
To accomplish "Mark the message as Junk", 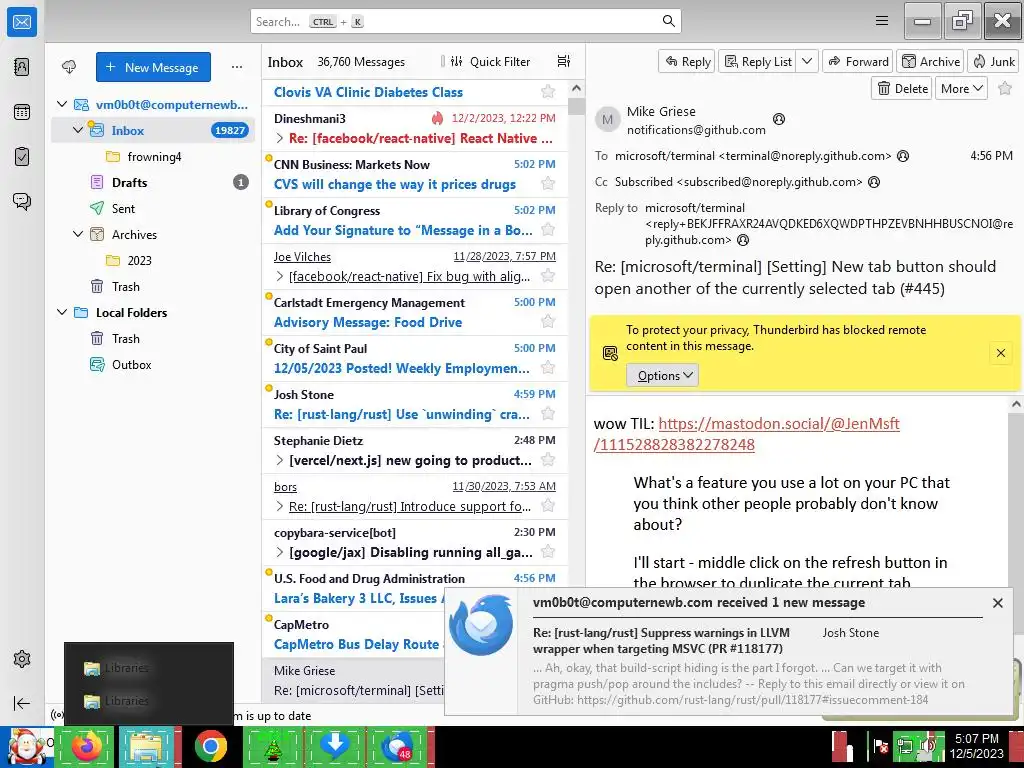I will tap(993, 61).
